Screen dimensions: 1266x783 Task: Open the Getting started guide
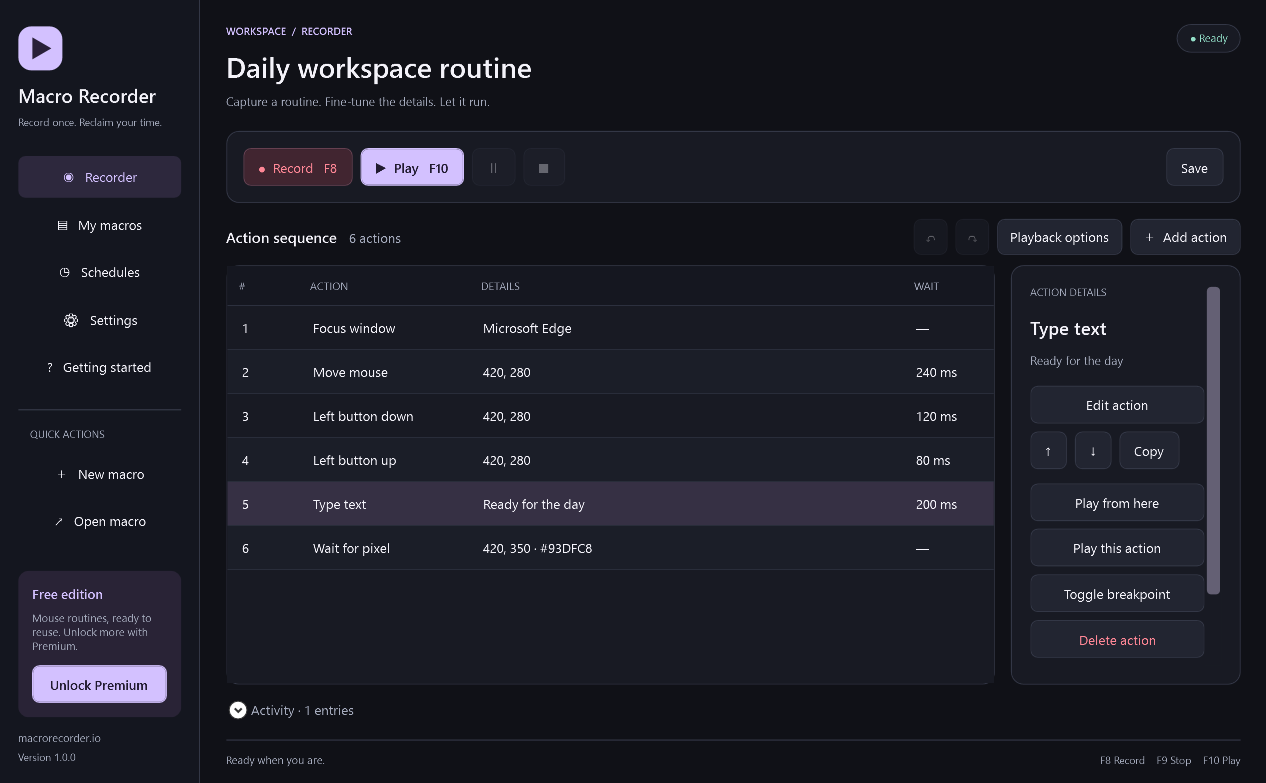(x=99, y=367)
